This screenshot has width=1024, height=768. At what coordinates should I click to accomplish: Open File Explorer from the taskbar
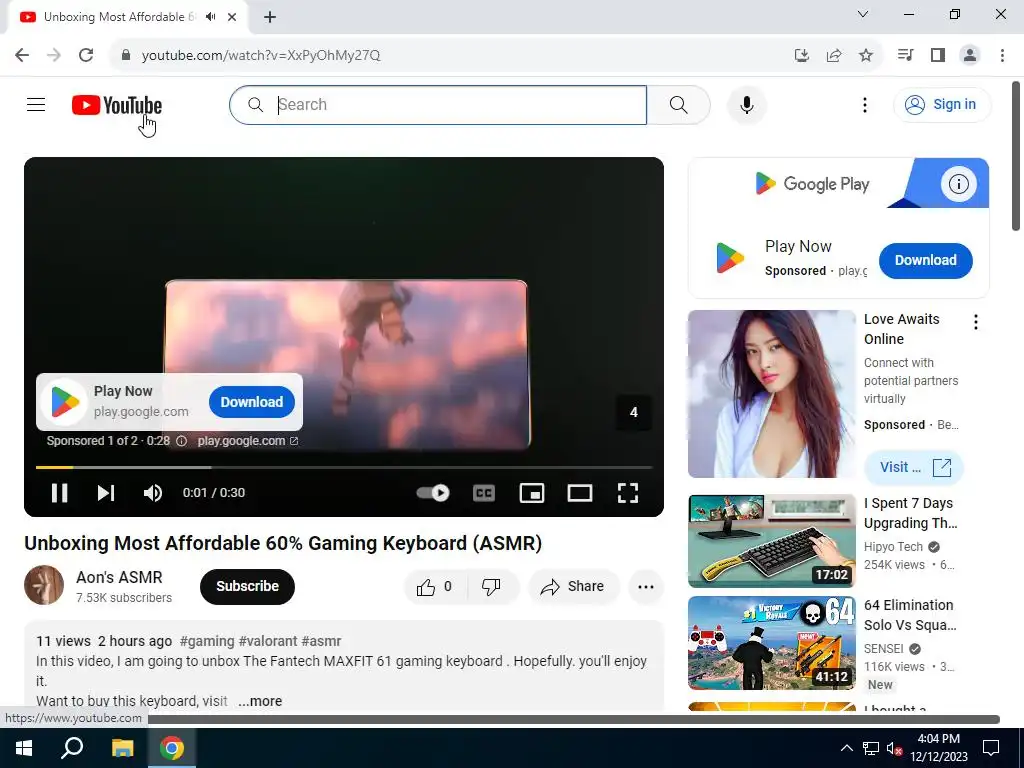coord(122,748)
